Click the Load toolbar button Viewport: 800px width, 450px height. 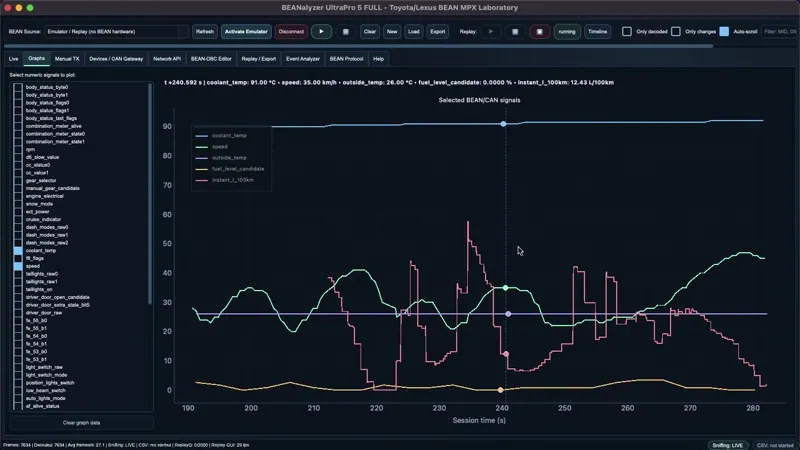pyautogui.click(x=414, y=32)
